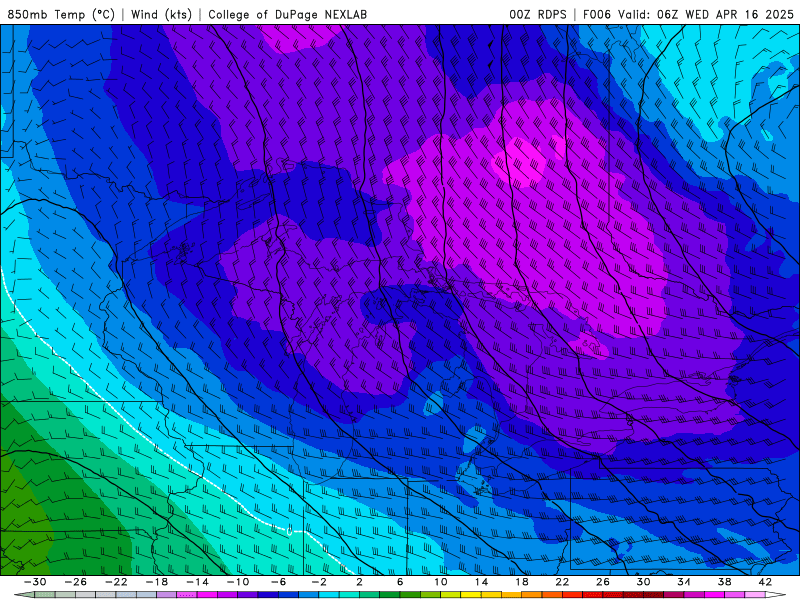Click the "00Z RDPS" model run label
800x600 pixels.
click(537, 14)
